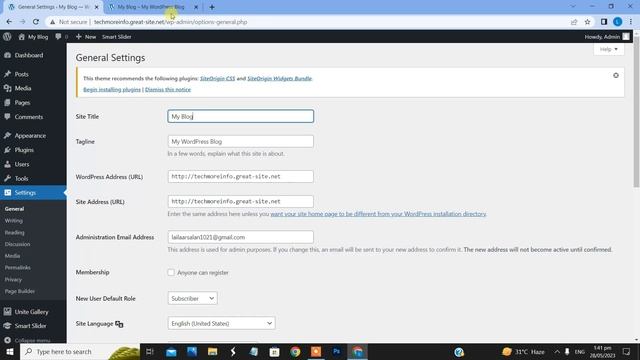Open the site home page different directory link

(378, 214)
